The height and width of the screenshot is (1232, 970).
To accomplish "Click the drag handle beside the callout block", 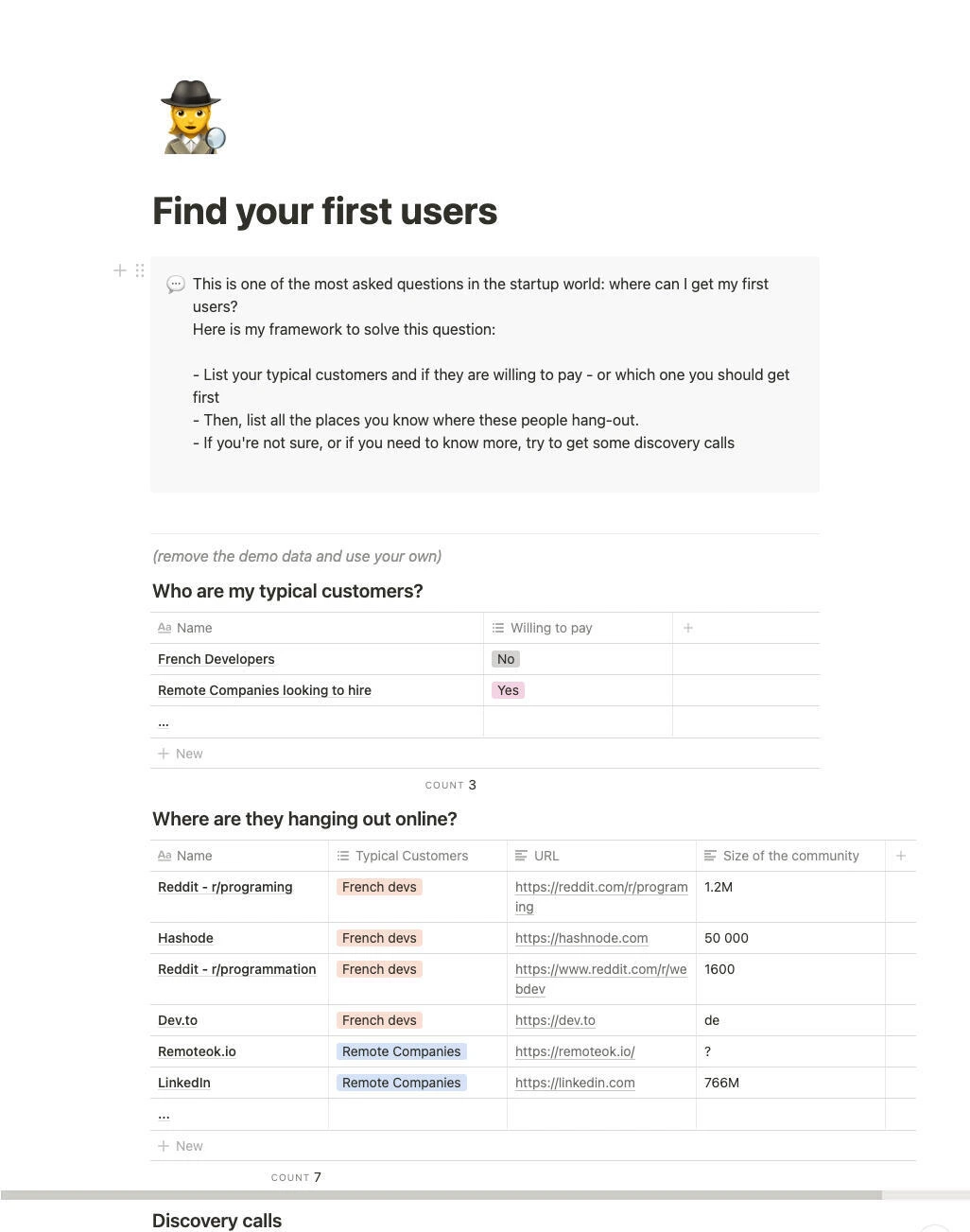I will coord(140,271).
